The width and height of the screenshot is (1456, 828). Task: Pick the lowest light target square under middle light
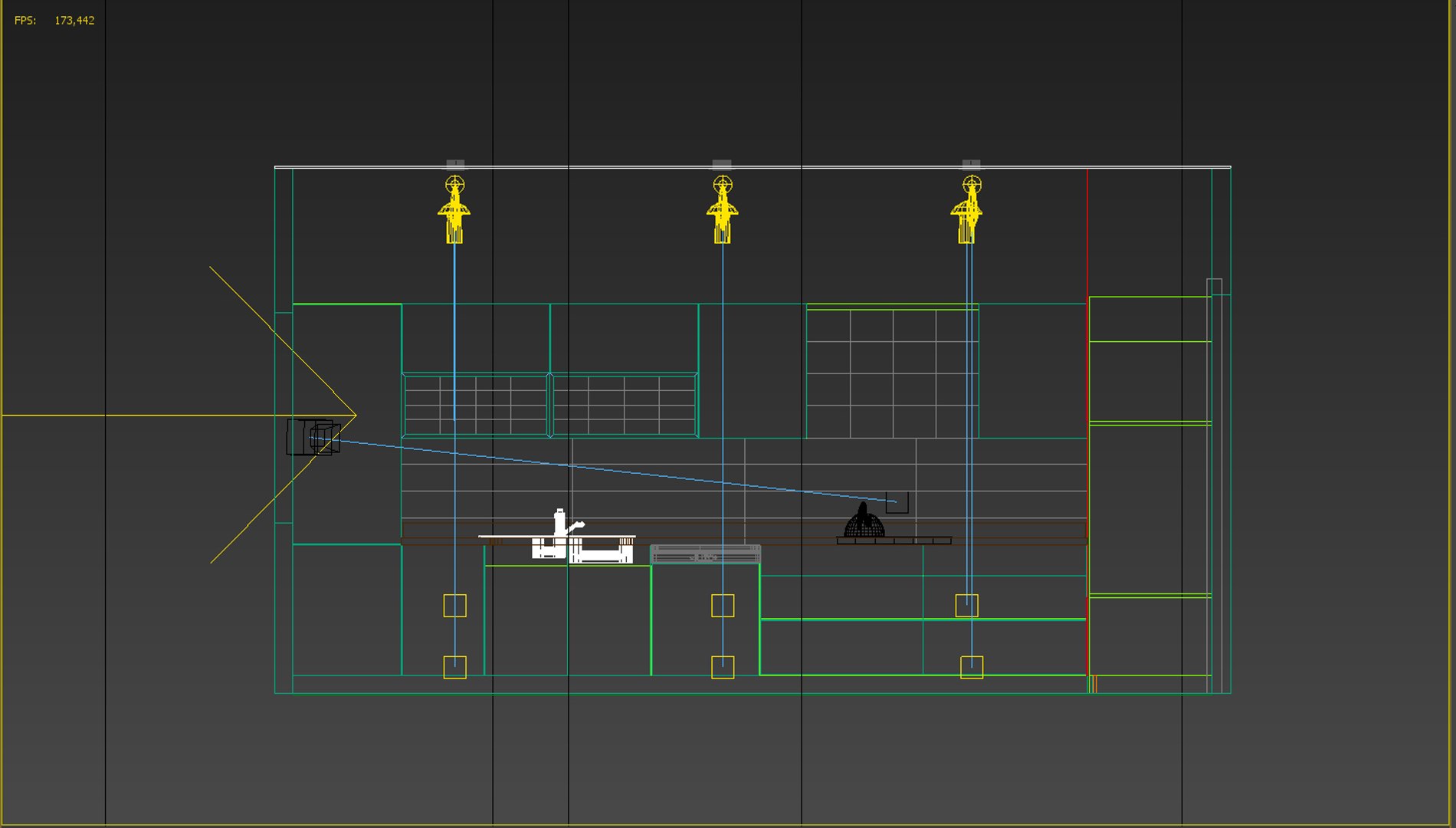coord(723,667)
